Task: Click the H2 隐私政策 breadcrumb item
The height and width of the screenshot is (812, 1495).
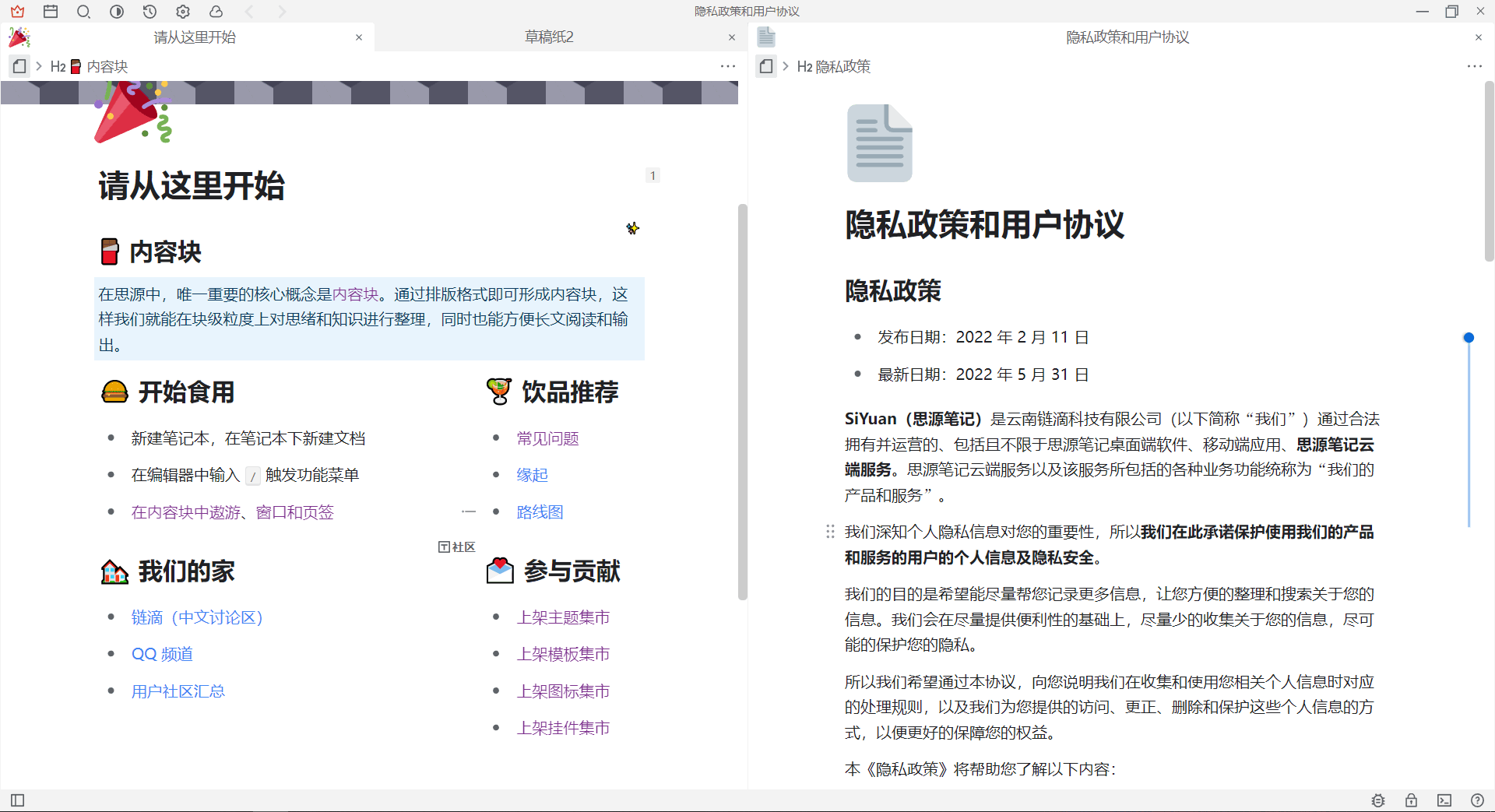Action: 833,66
